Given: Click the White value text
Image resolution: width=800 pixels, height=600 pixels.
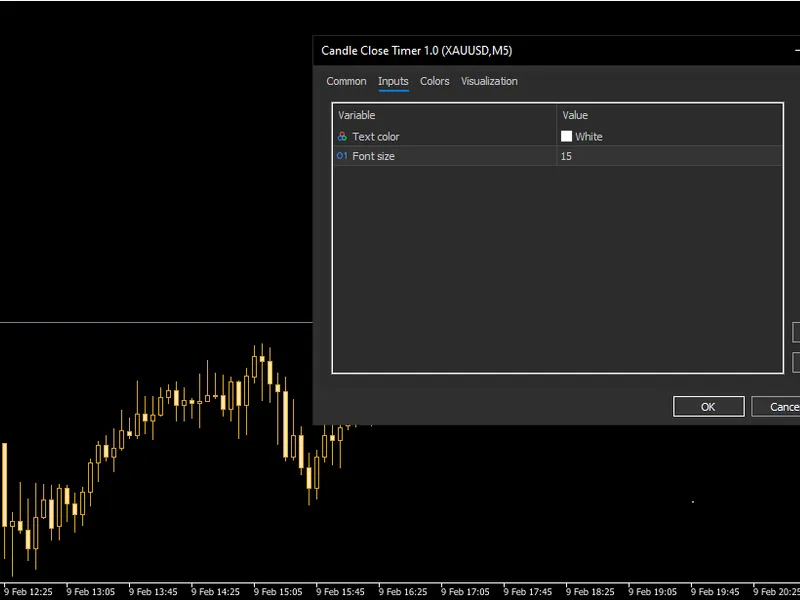Looking at the screenshot, I should 589,136.
